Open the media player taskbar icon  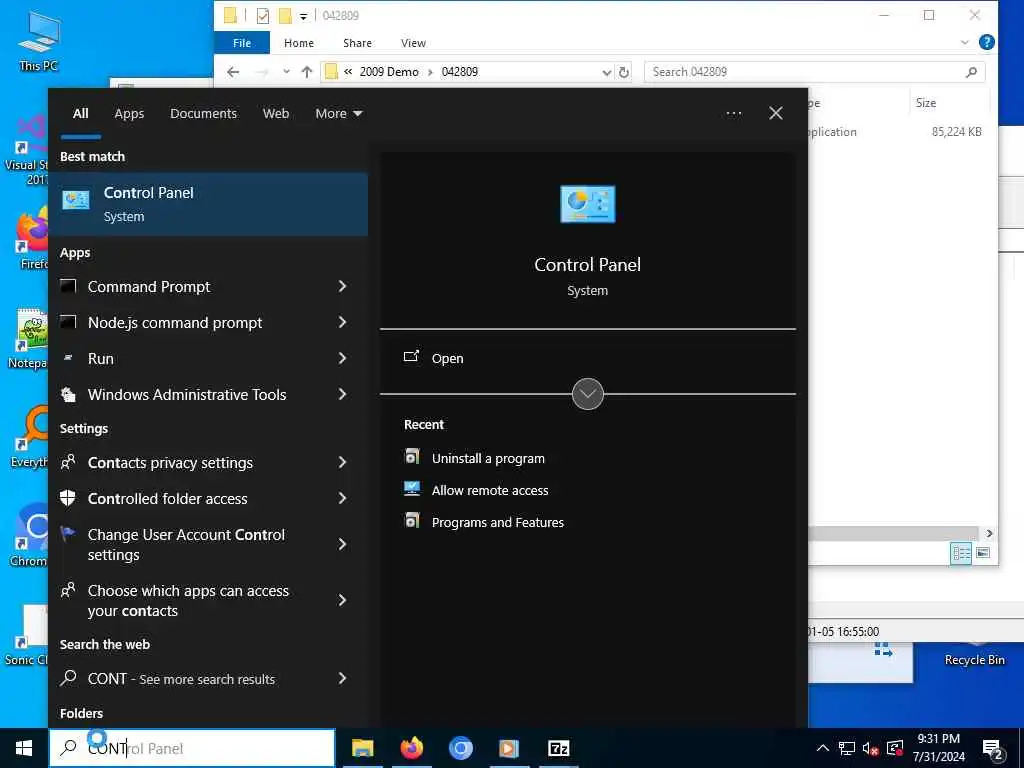click(x=509, y=748)
